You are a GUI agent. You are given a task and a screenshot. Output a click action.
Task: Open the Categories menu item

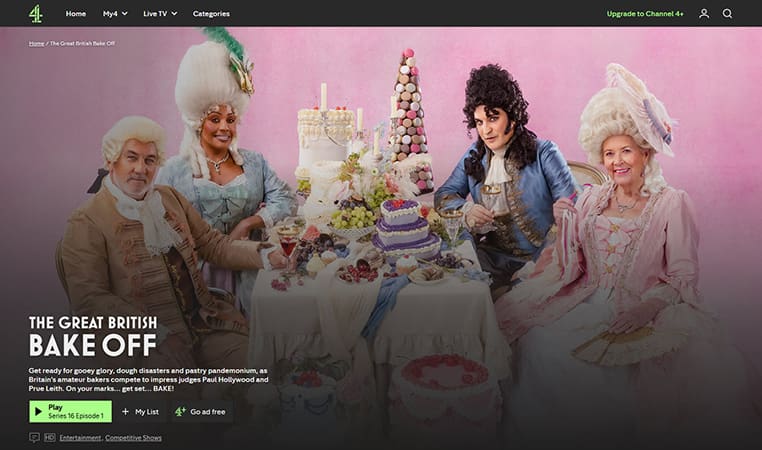pos(211,14)
